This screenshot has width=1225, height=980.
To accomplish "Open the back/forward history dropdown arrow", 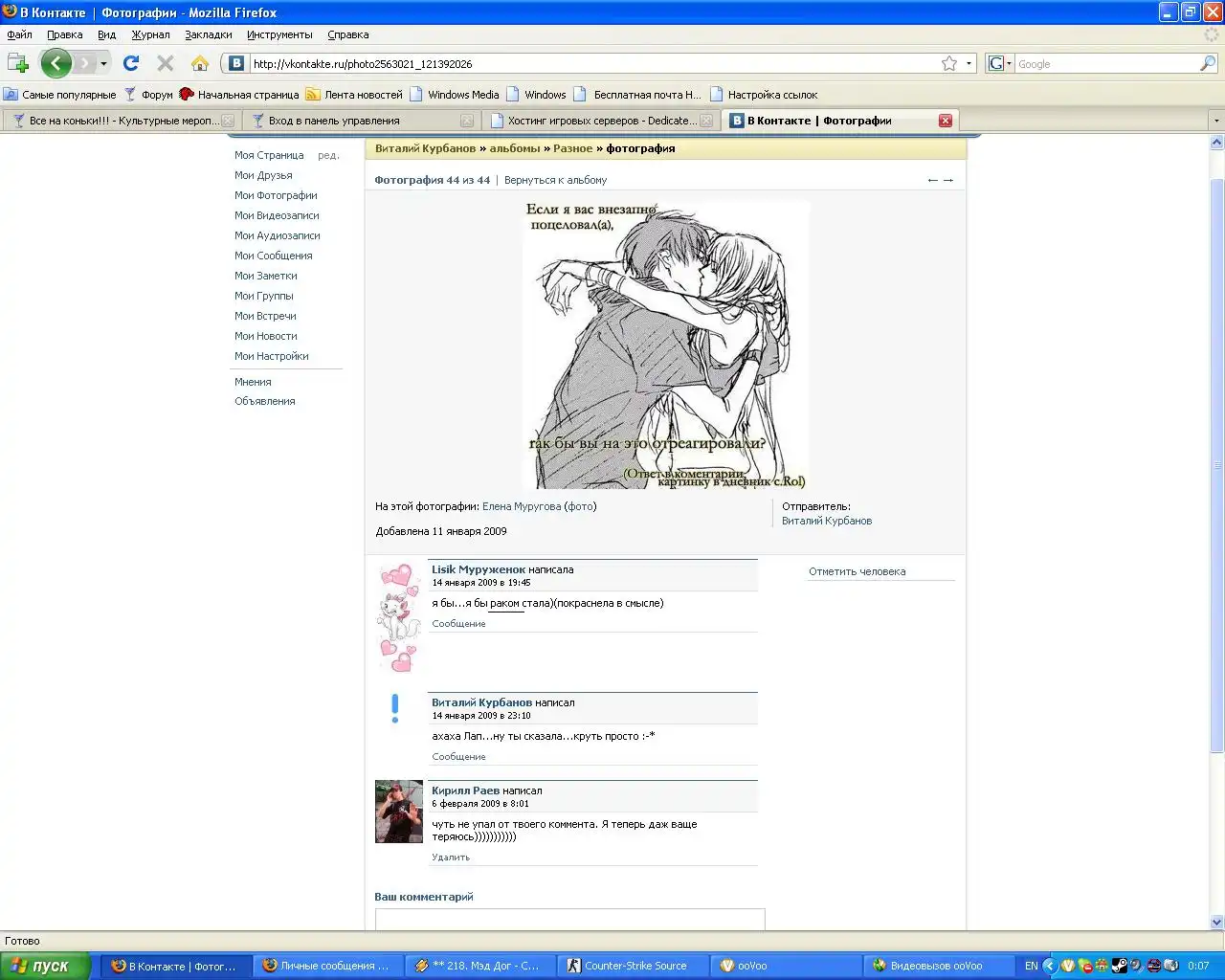I will point(103,64).
